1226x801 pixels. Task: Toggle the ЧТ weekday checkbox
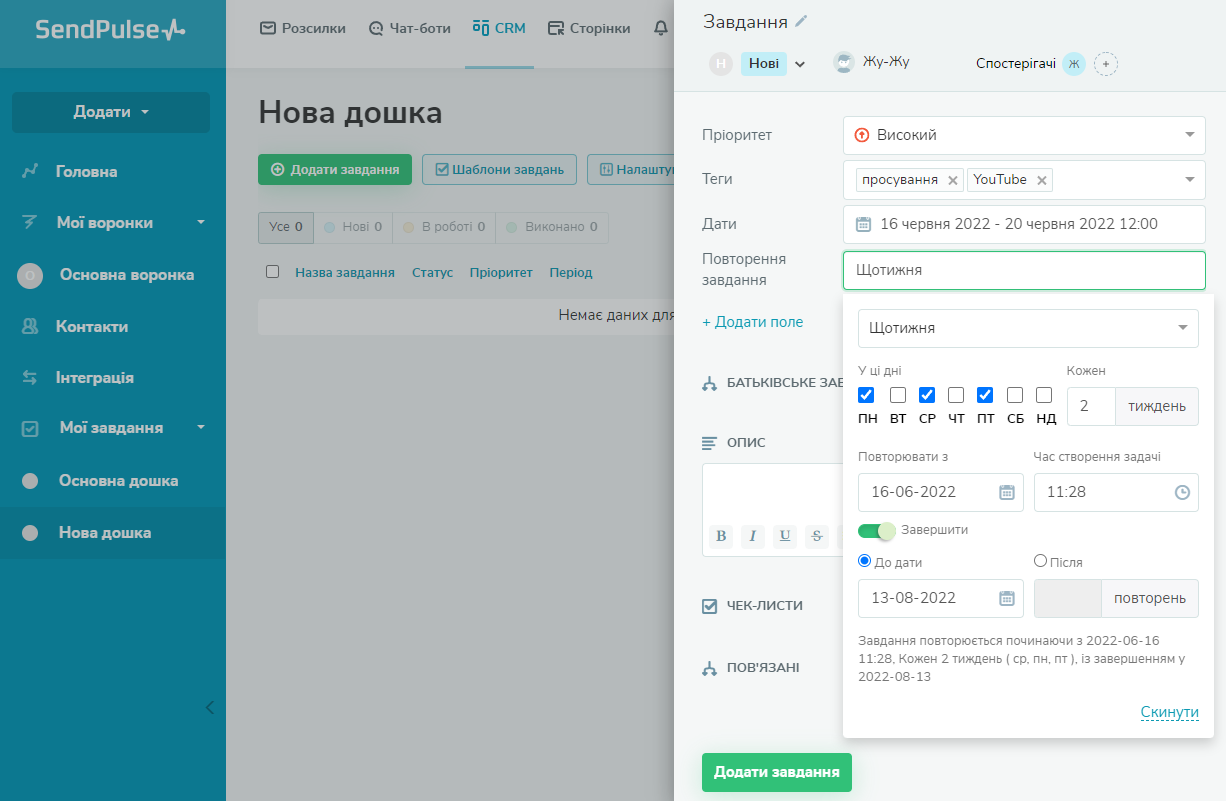[956, 395]
